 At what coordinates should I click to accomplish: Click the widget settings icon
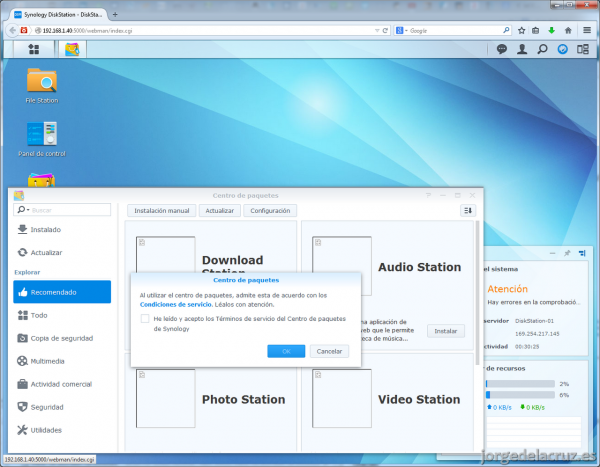tap(582, 253)
